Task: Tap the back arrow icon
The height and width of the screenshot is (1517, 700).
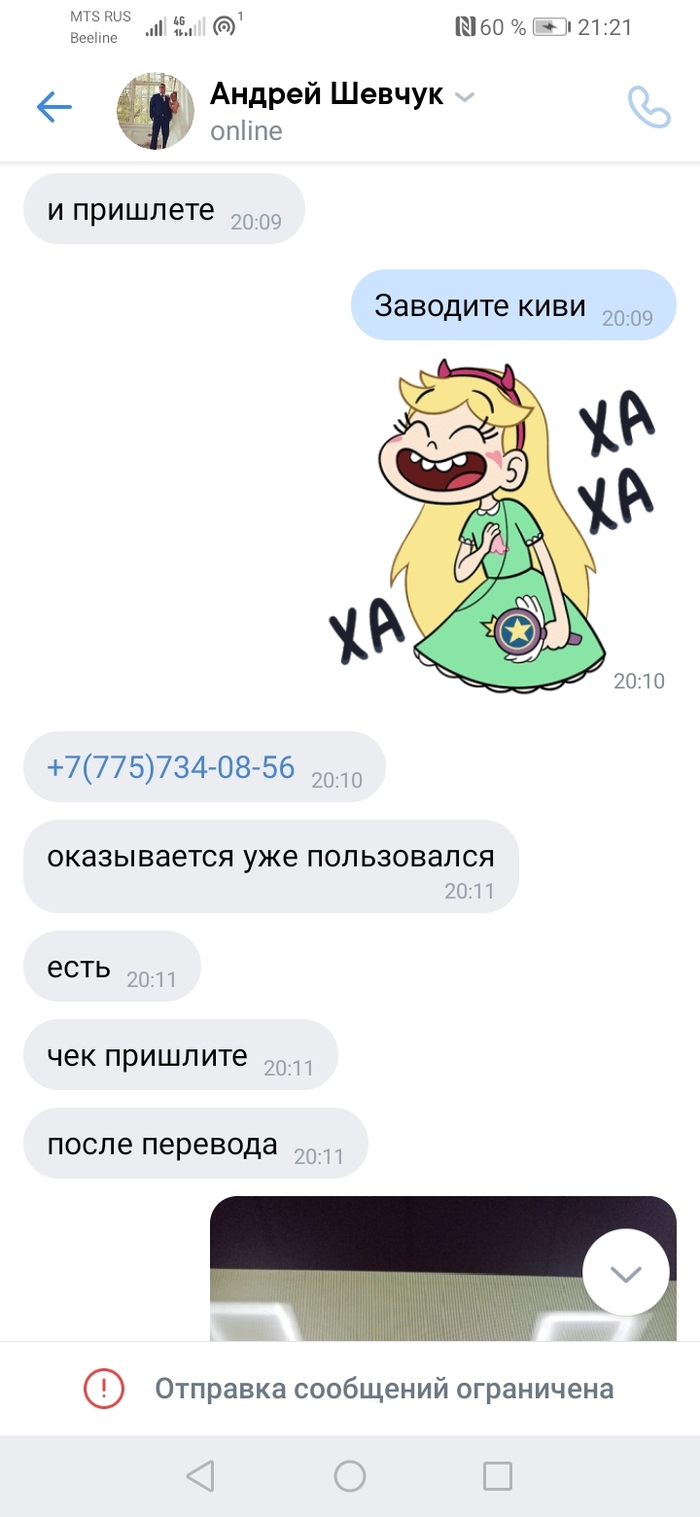Action: 54,107
